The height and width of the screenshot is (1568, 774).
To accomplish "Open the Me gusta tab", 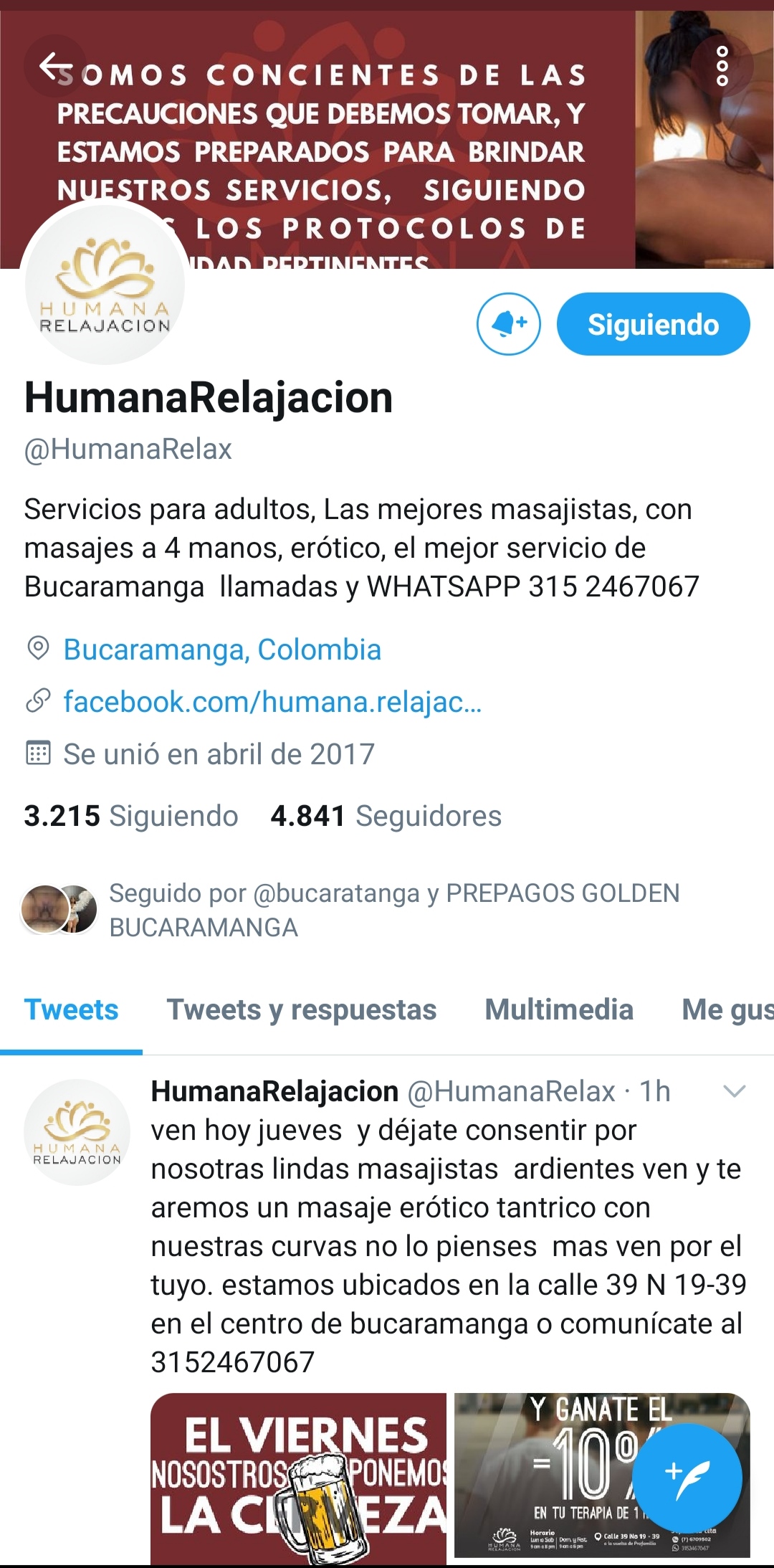I will [727, 1009].
